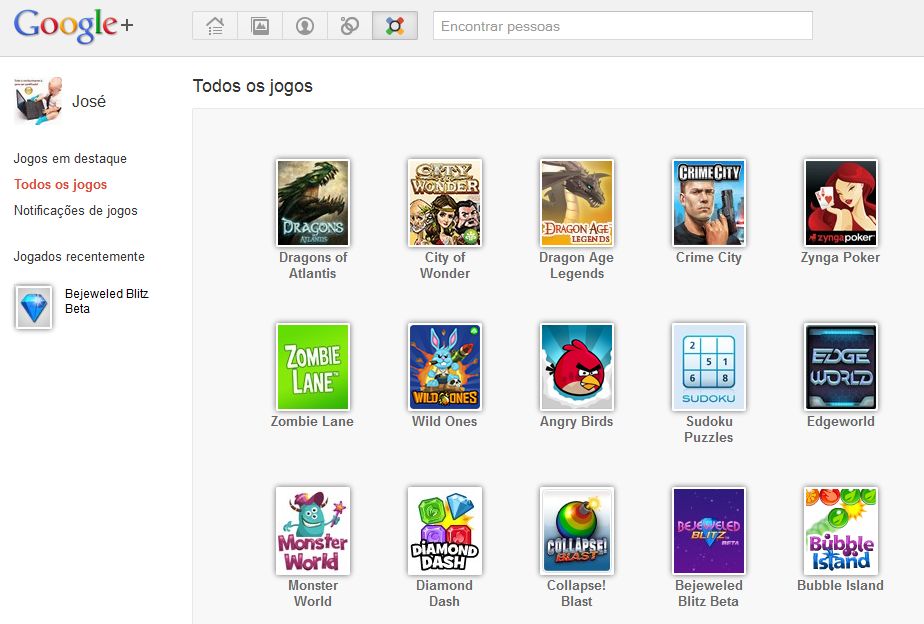
Task: Open the Photos icon in toolbar
Action: pos(260,26)
